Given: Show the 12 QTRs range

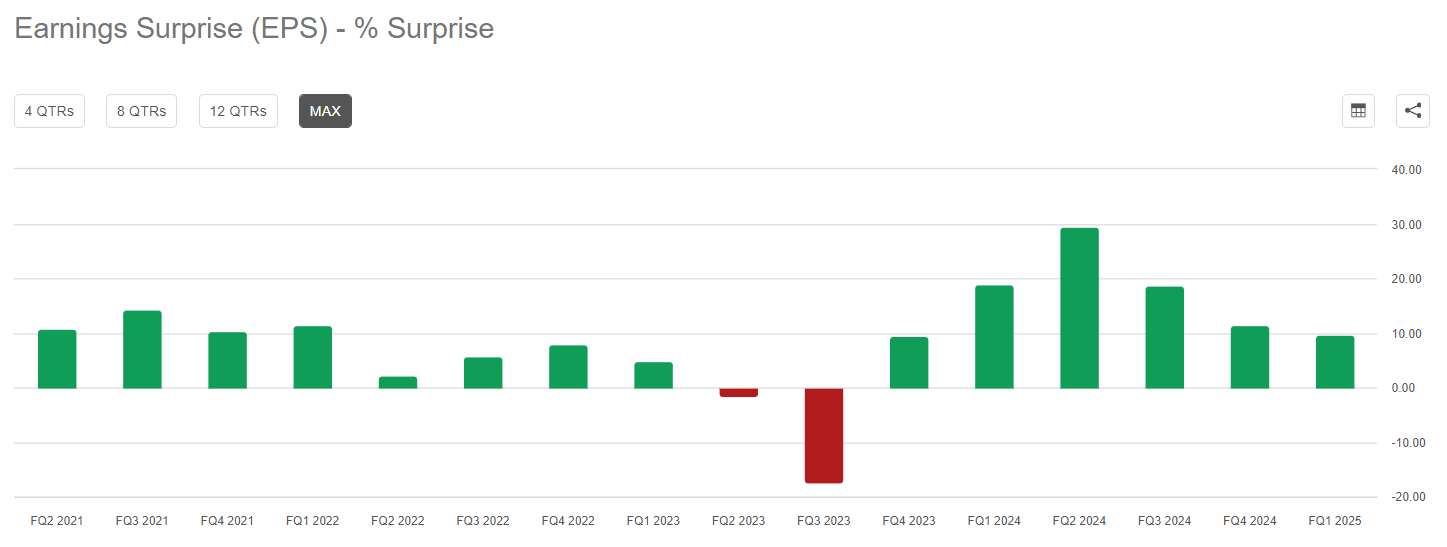Looking at the screenshot, I should tap(238, 111).
